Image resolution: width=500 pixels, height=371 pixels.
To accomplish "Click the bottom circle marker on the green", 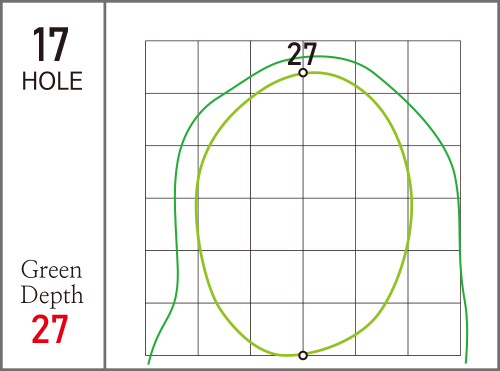I will point(303,355).
